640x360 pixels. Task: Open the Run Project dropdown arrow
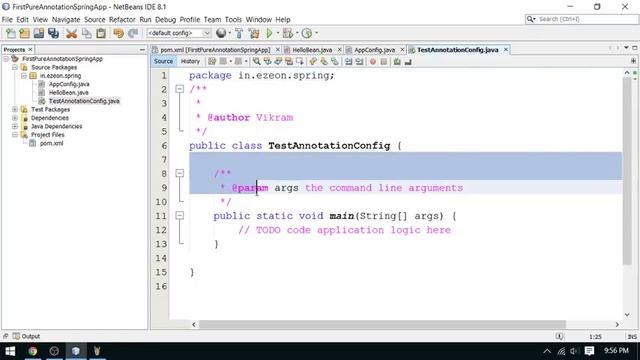(x=278, y=33)
